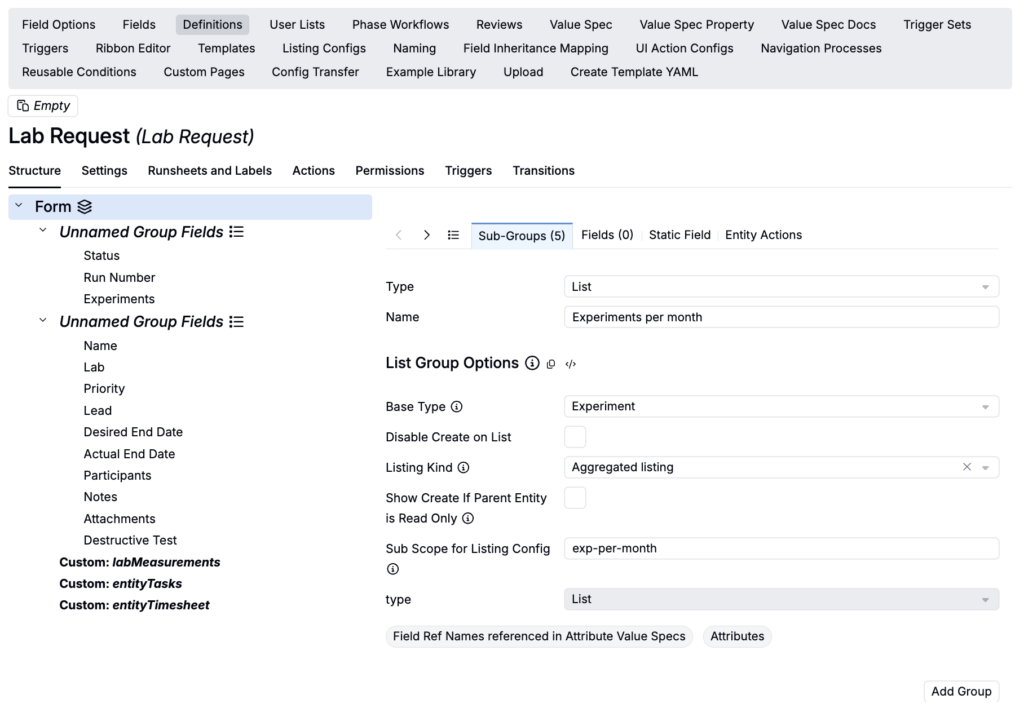
Task: Select Destructive Test in tree
Action: [x=130, y=541]
